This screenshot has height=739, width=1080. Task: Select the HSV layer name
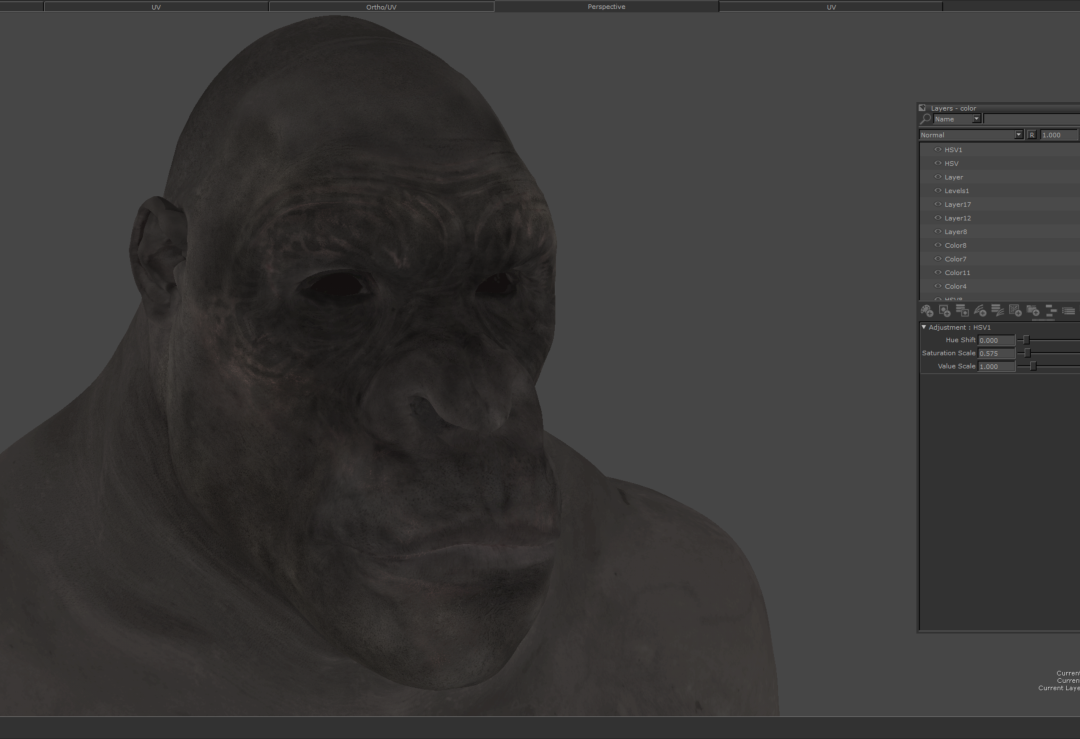(951, 163)
